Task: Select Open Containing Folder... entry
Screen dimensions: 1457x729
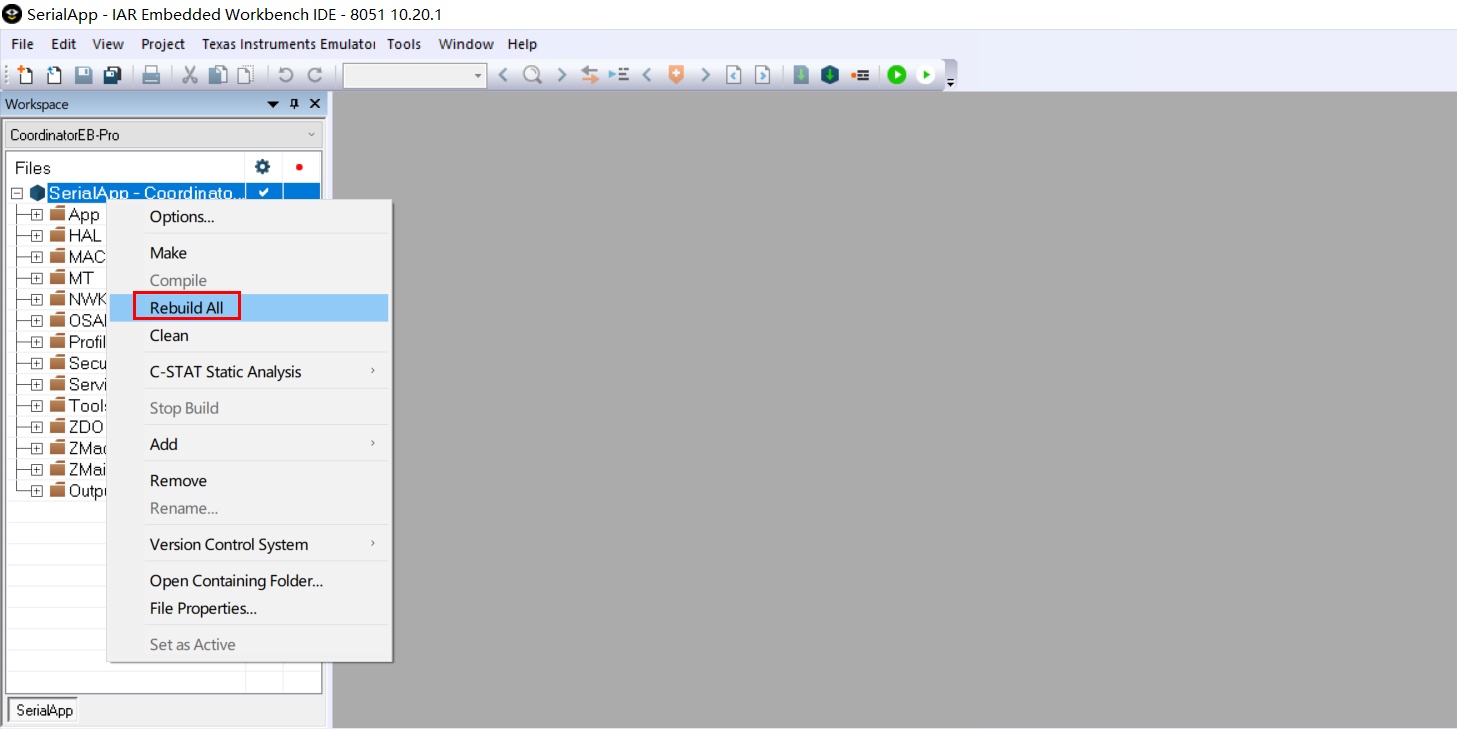Action: [x=236, y=581]
